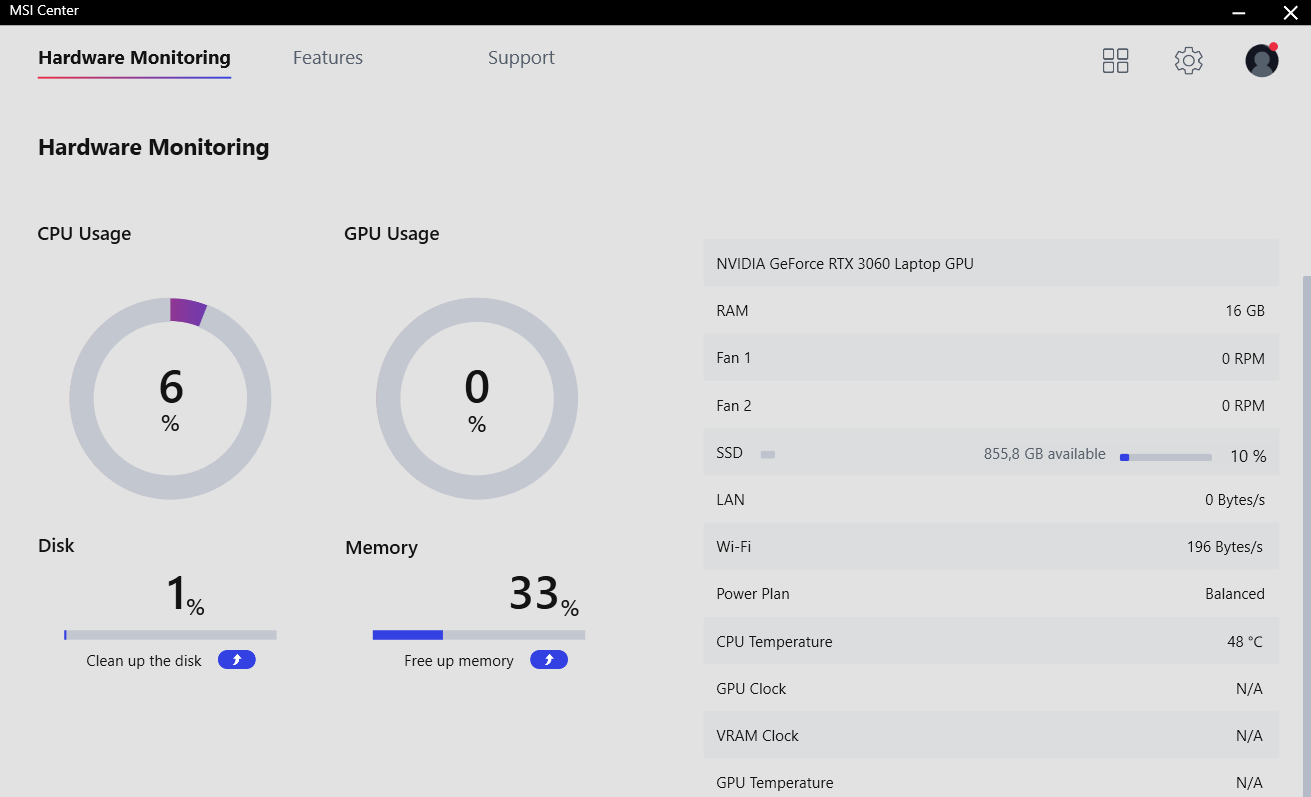Click the vertical scrollbar on the right
Screen dimensions: 1311x797
point(1306,536)
